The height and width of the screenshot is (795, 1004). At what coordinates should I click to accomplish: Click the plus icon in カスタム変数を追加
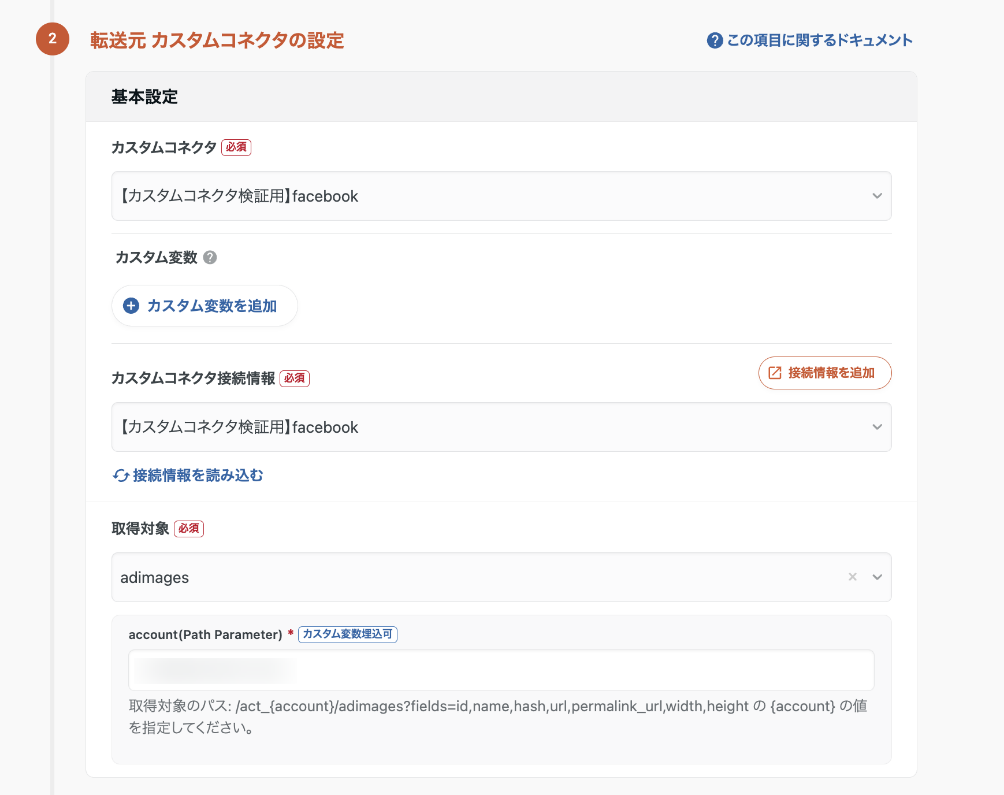click(131, 306)
